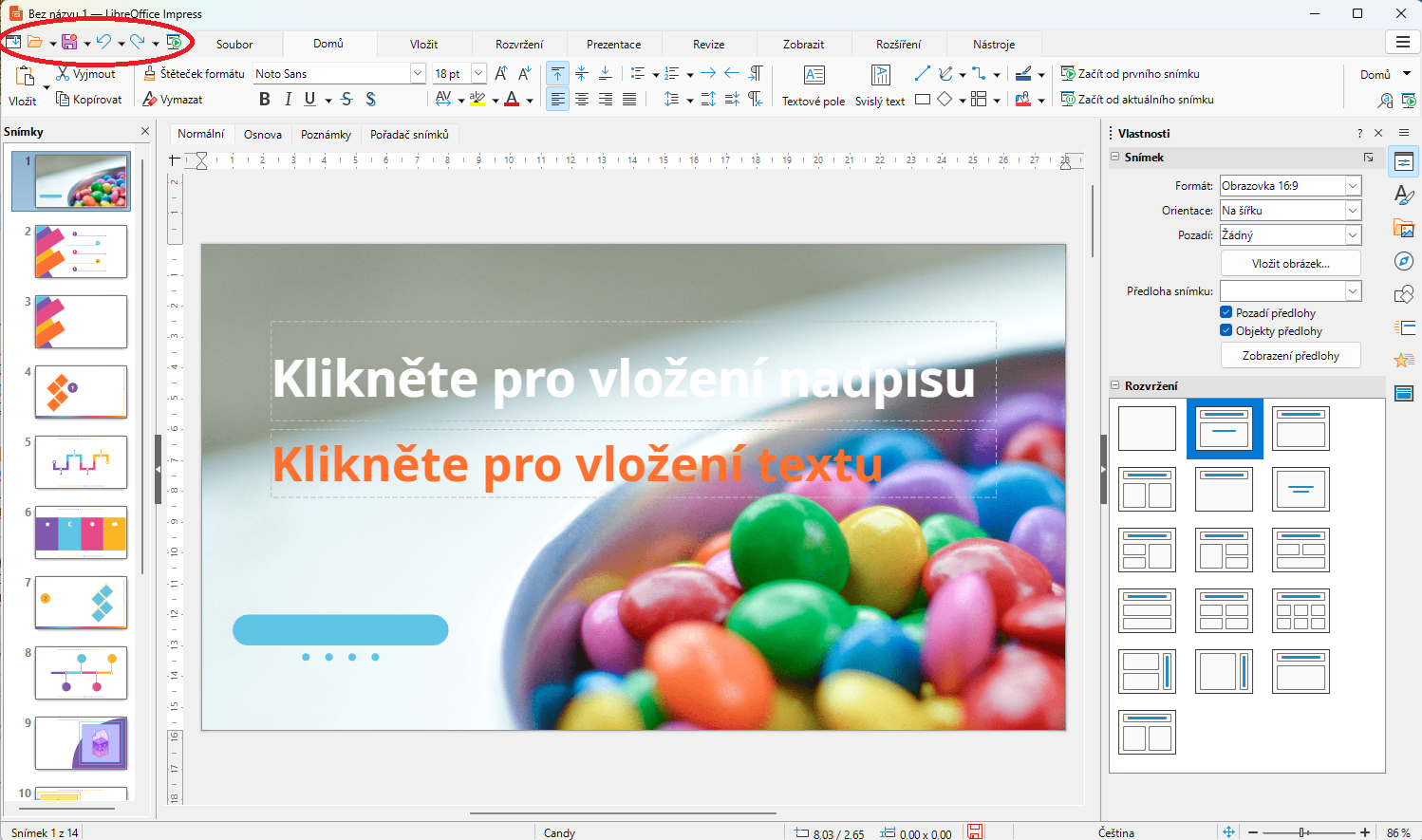Switch to the Pořadač snímků view tab
This screenshot has height=840, width=1422.
409,135
